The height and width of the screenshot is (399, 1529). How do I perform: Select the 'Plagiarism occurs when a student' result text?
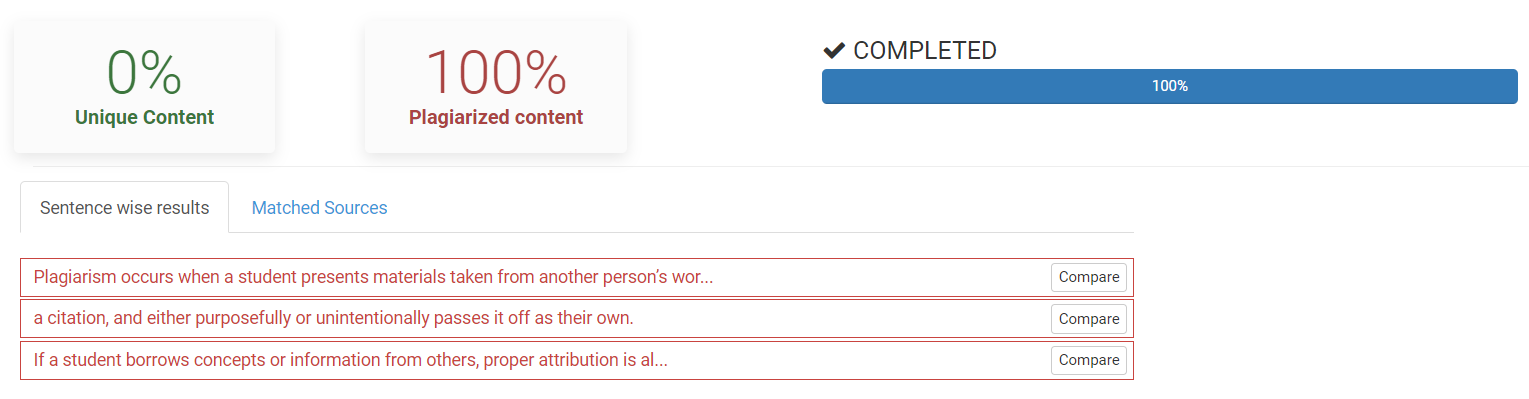click(373, 277)
